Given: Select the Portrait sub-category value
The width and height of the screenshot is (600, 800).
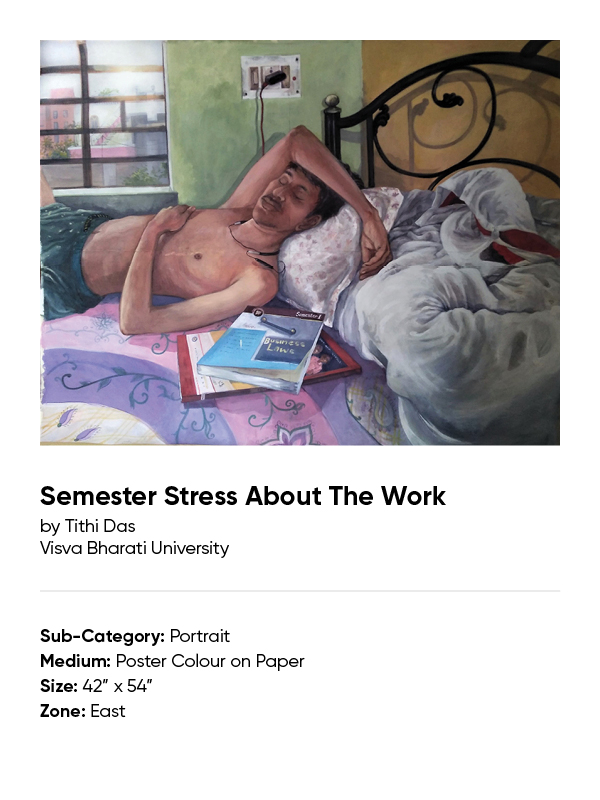Looking at the screenshot, I should click(199, 636).
